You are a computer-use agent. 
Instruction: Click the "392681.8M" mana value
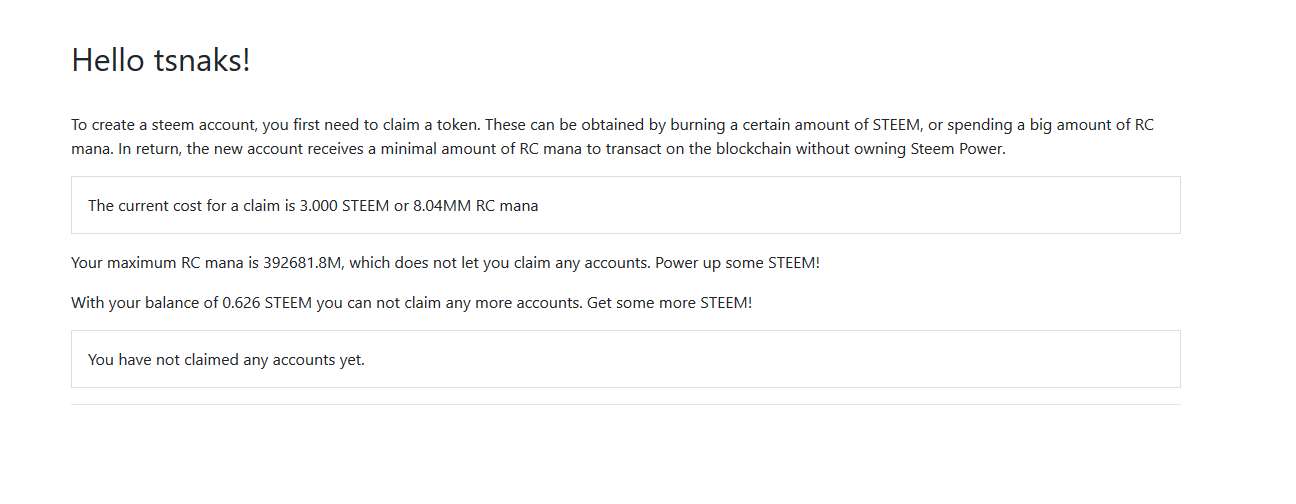(303, 263)
